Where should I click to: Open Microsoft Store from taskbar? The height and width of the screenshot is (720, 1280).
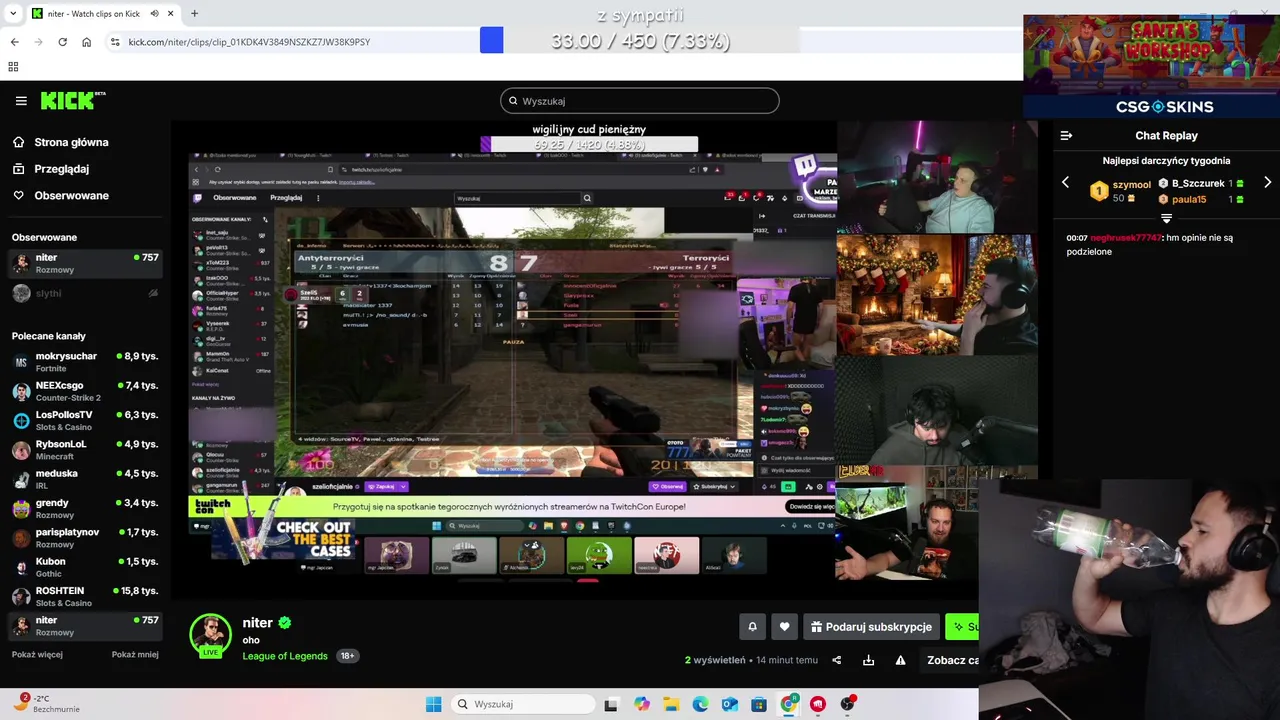point(759,704)
